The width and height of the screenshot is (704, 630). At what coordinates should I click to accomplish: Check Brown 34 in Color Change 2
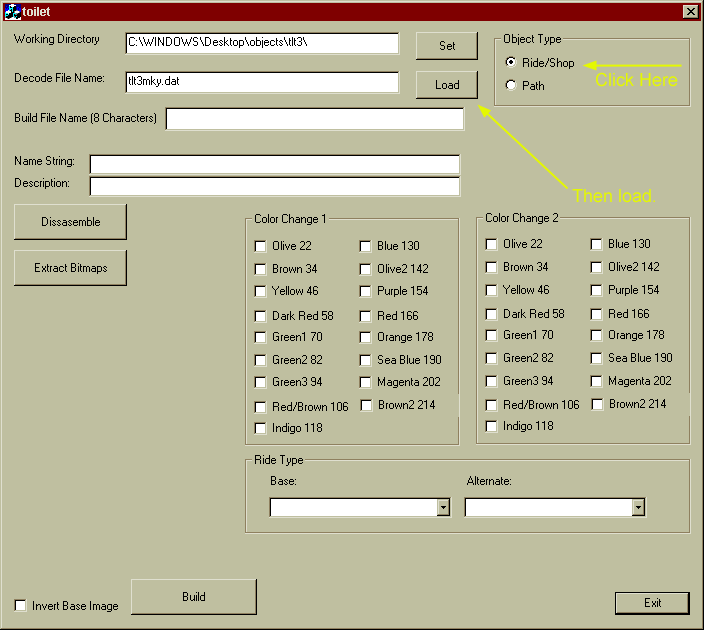tap(492, 267)
